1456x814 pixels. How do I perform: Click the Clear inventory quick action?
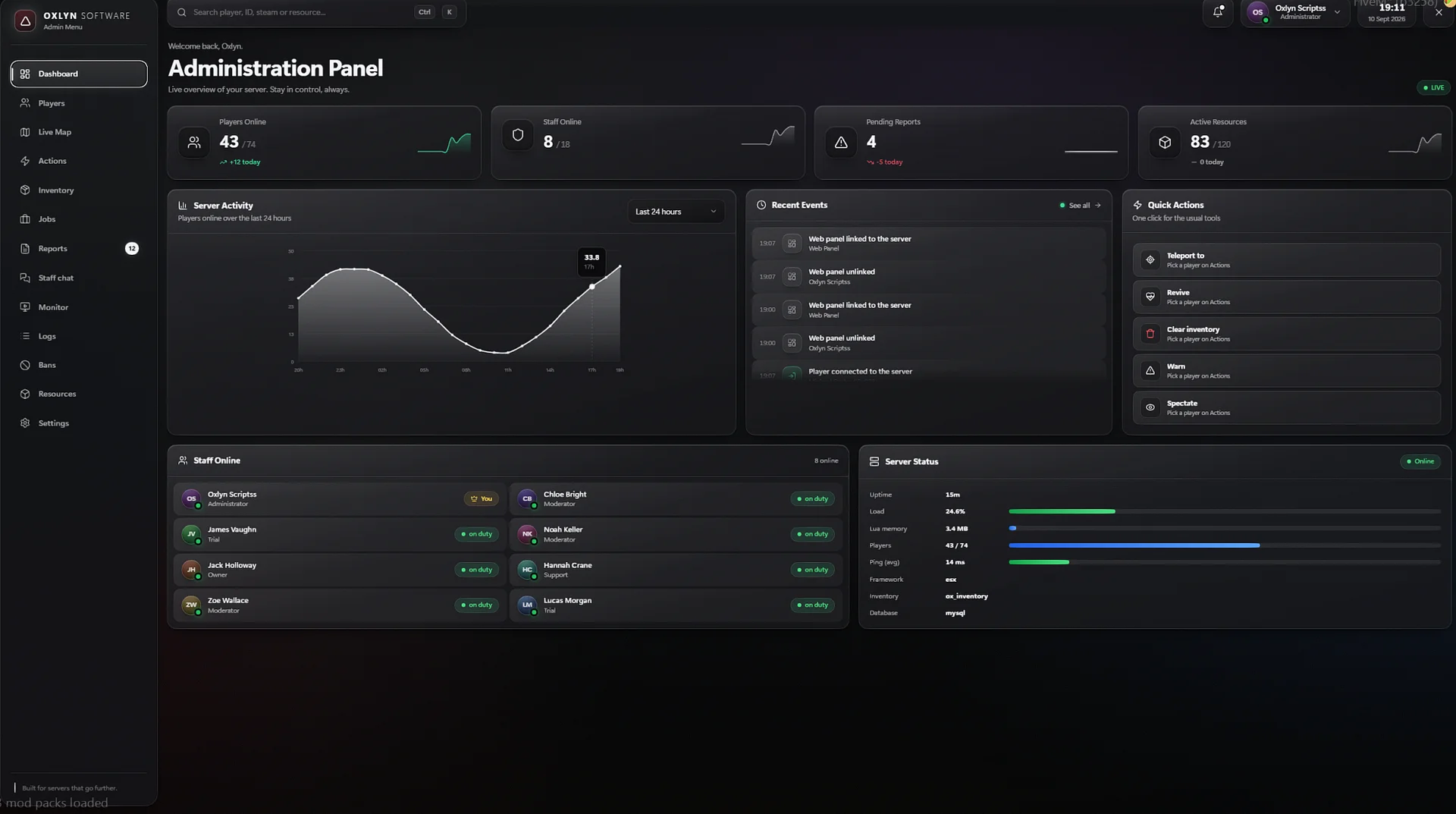[1286, 334]
